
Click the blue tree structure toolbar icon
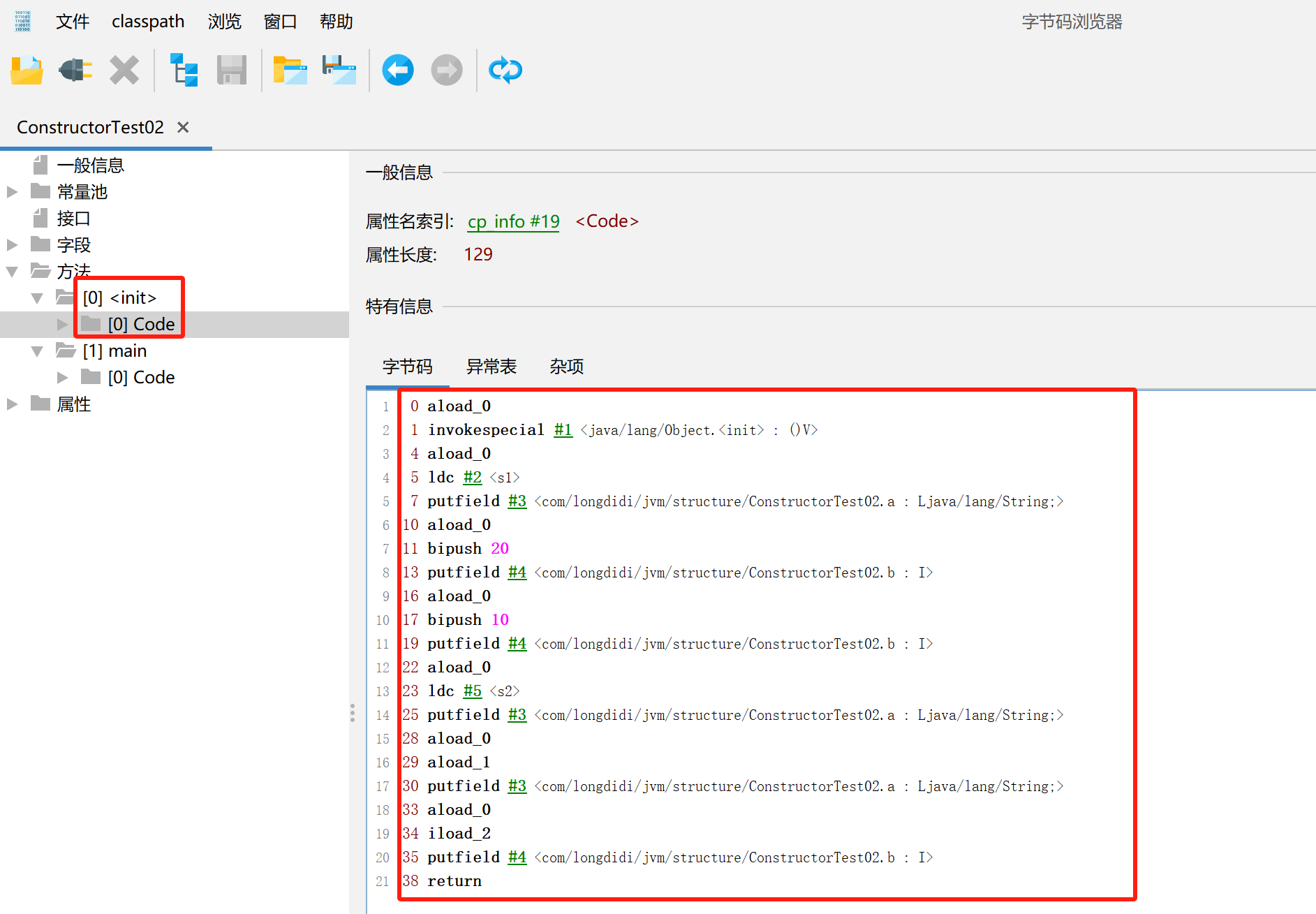184,71
